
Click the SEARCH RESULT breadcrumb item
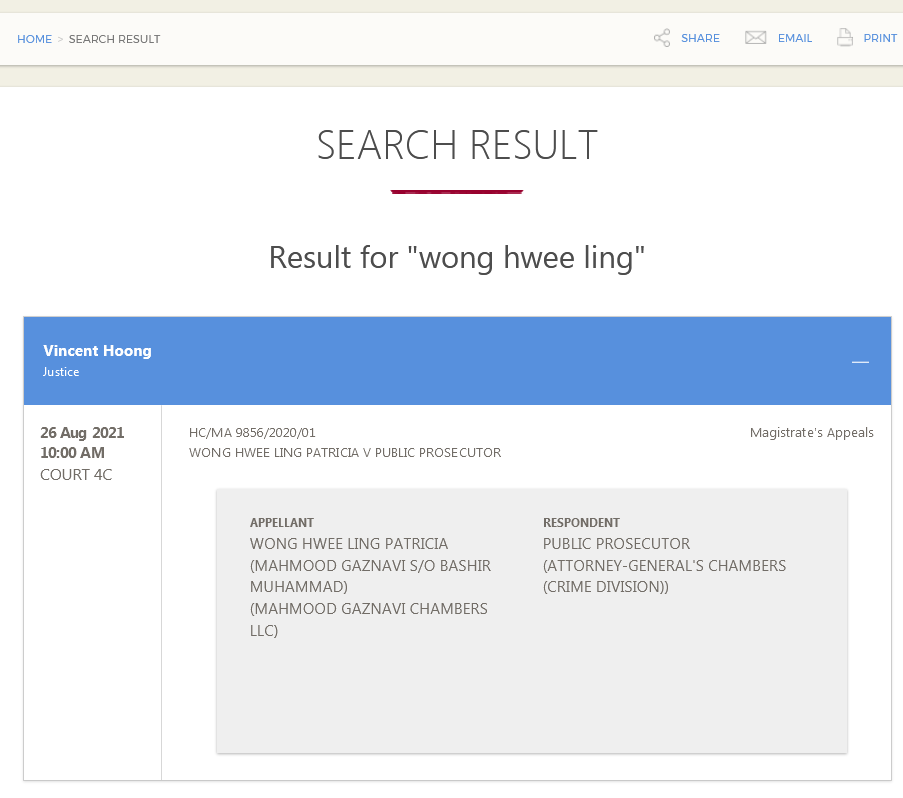point(114,39)
